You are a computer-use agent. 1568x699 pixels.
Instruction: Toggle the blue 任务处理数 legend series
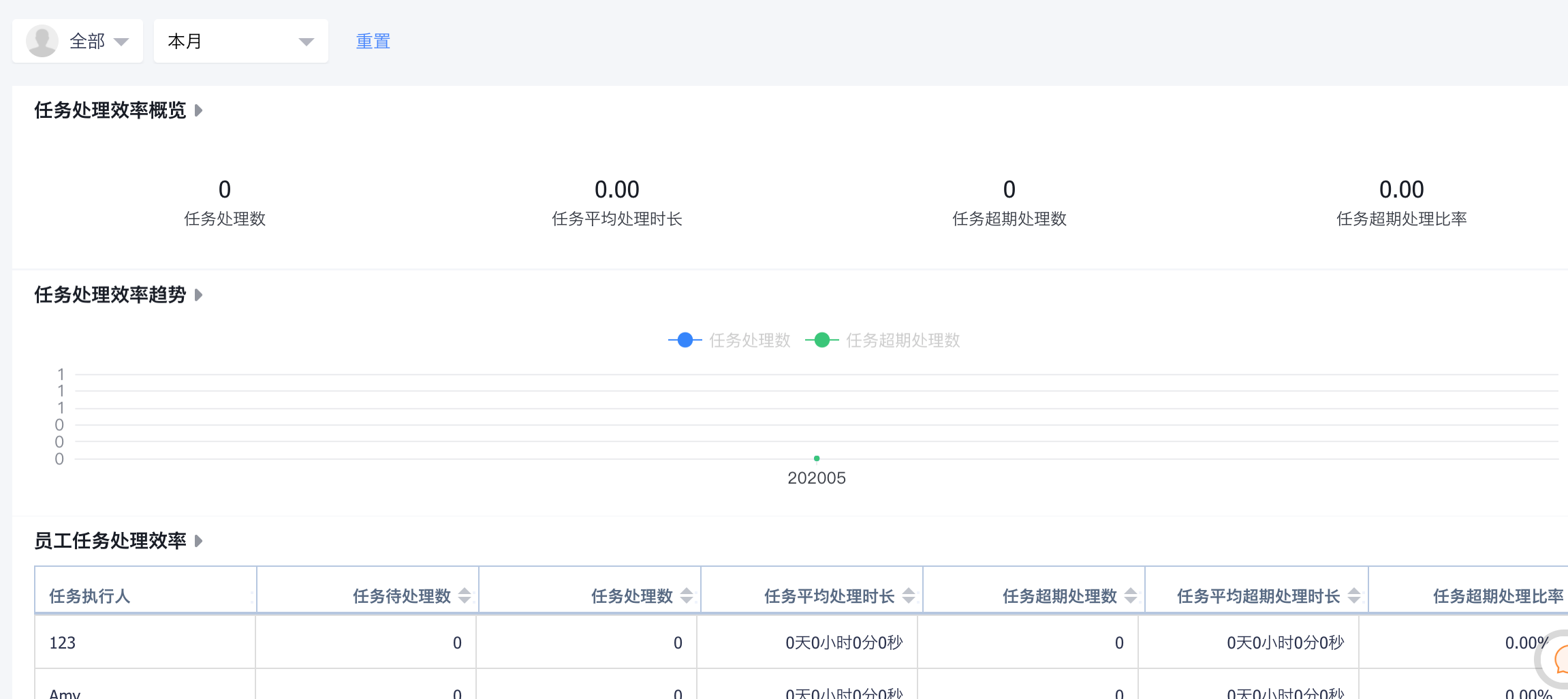click(730, 340)
